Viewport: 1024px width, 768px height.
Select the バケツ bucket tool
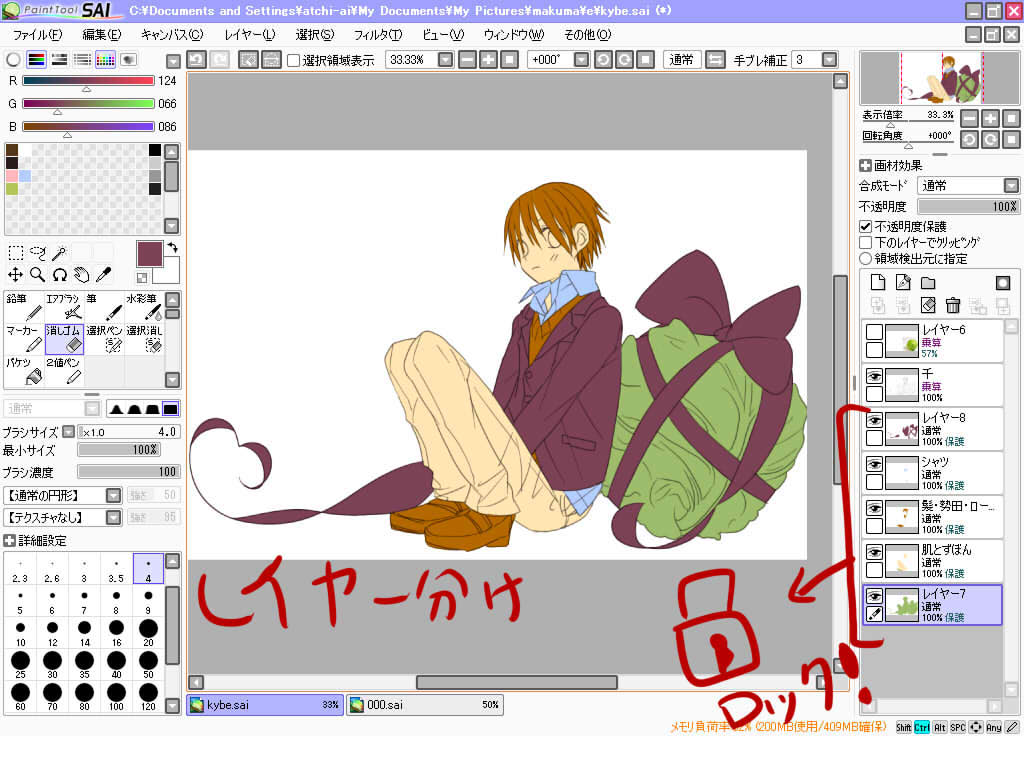coord(24,371)
